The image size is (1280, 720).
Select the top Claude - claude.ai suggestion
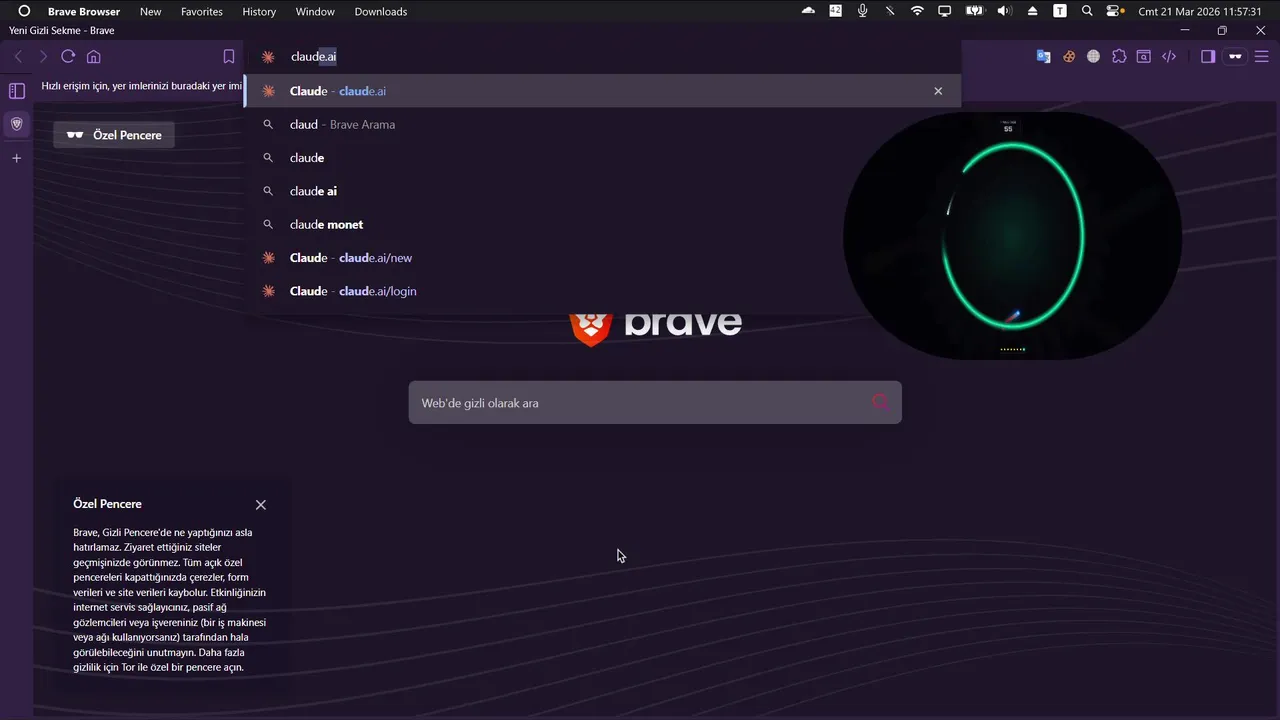603,91
